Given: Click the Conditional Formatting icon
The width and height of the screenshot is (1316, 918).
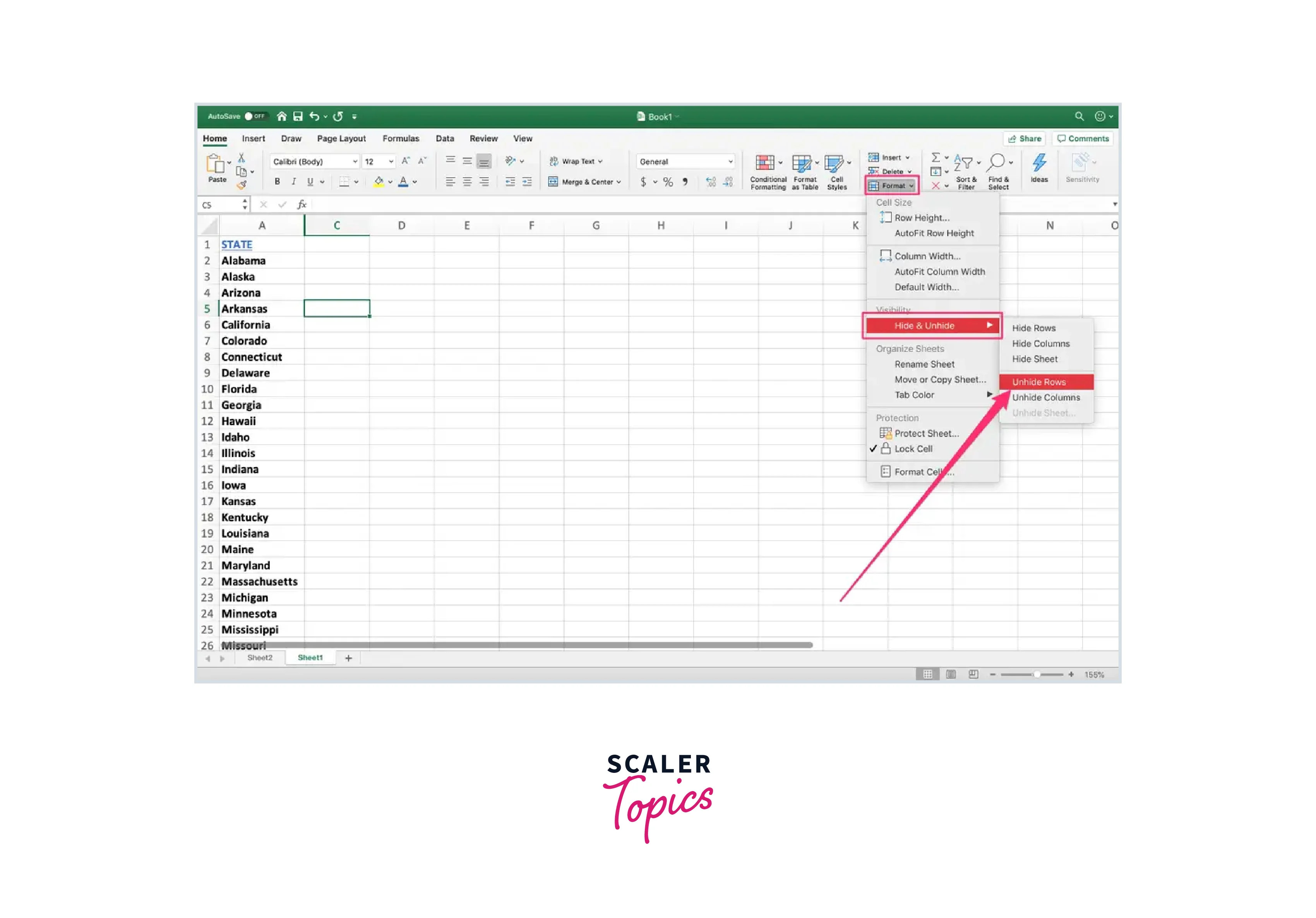Looking at the screenshot, I should click(765, 163).
